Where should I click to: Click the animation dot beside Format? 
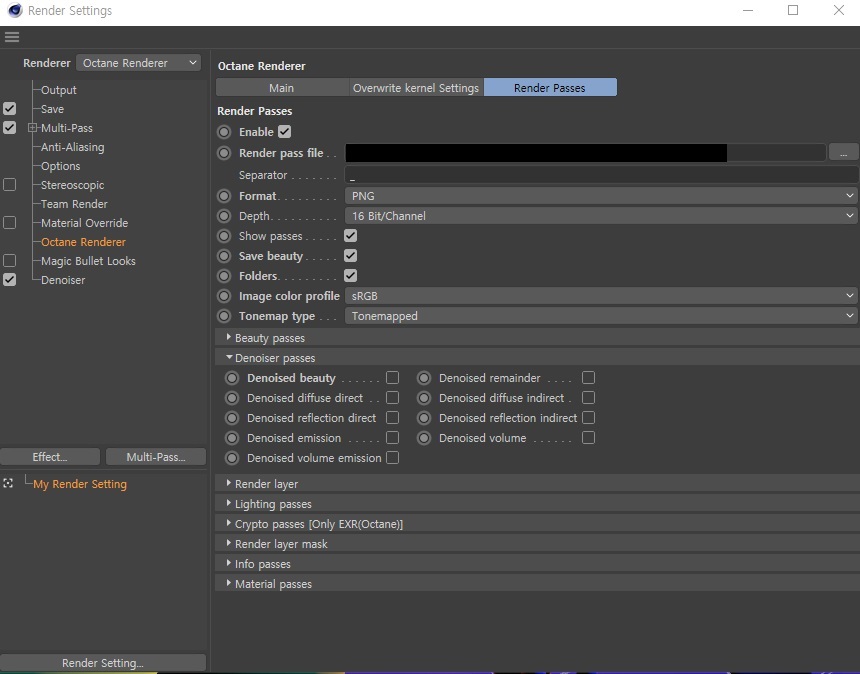click(224, 196)
